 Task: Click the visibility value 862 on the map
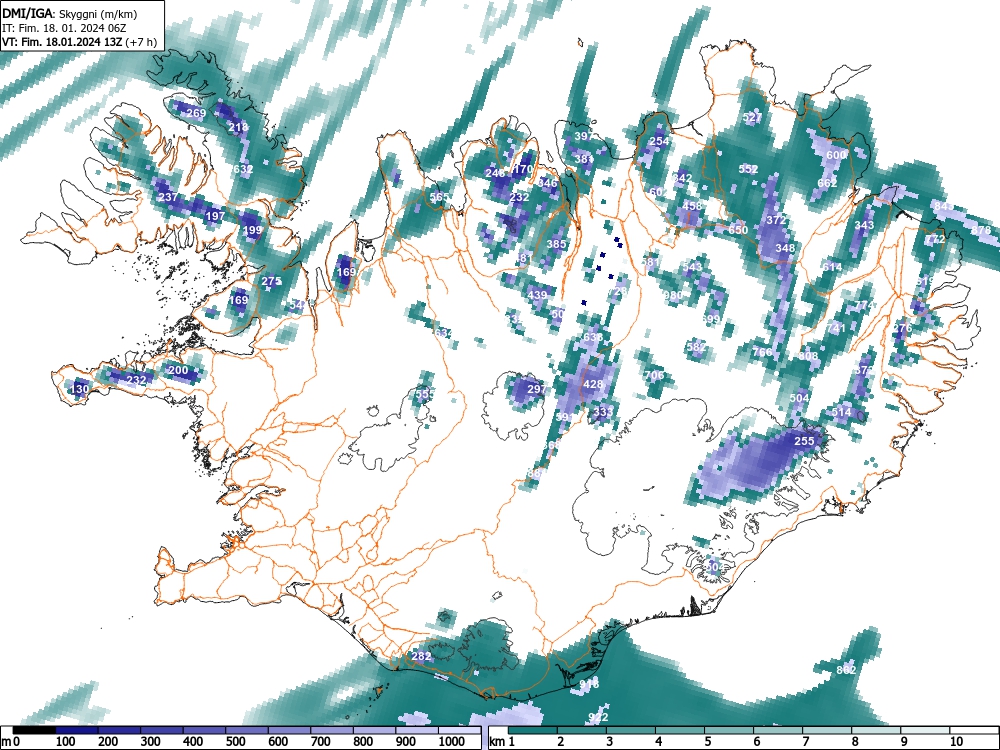click(x=846, y=670)
